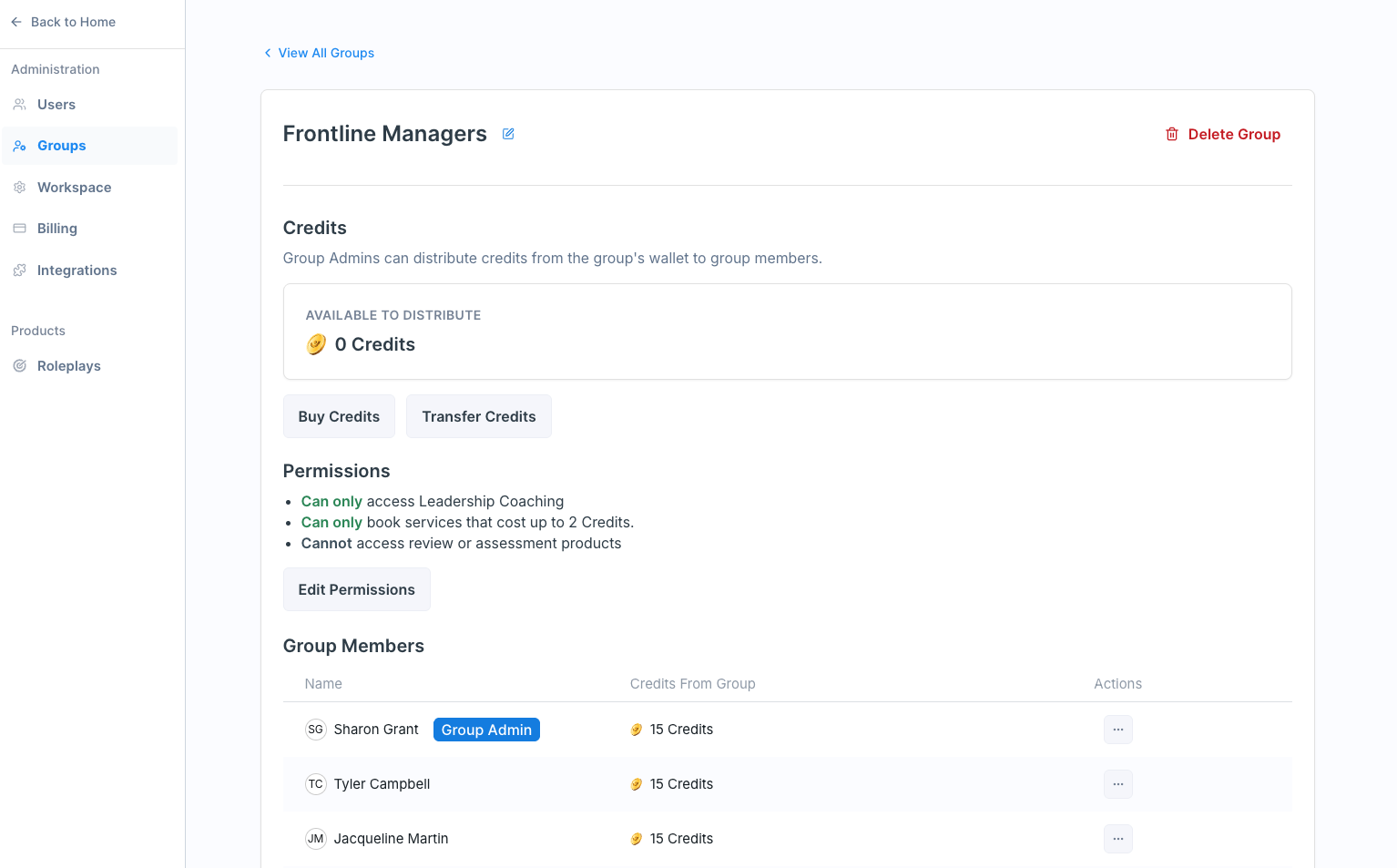Click 15 Credits in Jacqueline Martin's row
Image resolution: width=1397 pixels, height=868 pixels.
tap(681, 839)
